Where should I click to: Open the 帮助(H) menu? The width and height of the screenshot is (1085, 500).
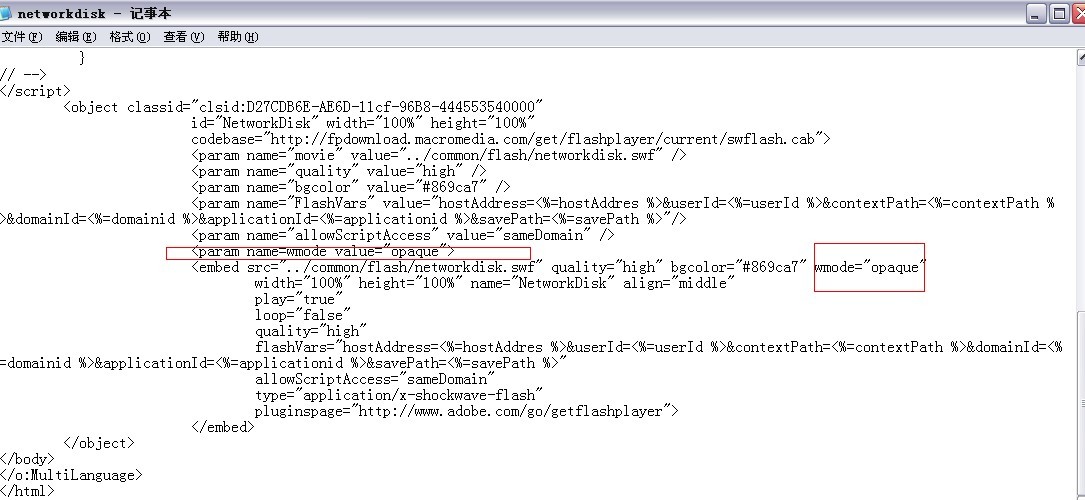pyautogui.click(x=238, y=37)
